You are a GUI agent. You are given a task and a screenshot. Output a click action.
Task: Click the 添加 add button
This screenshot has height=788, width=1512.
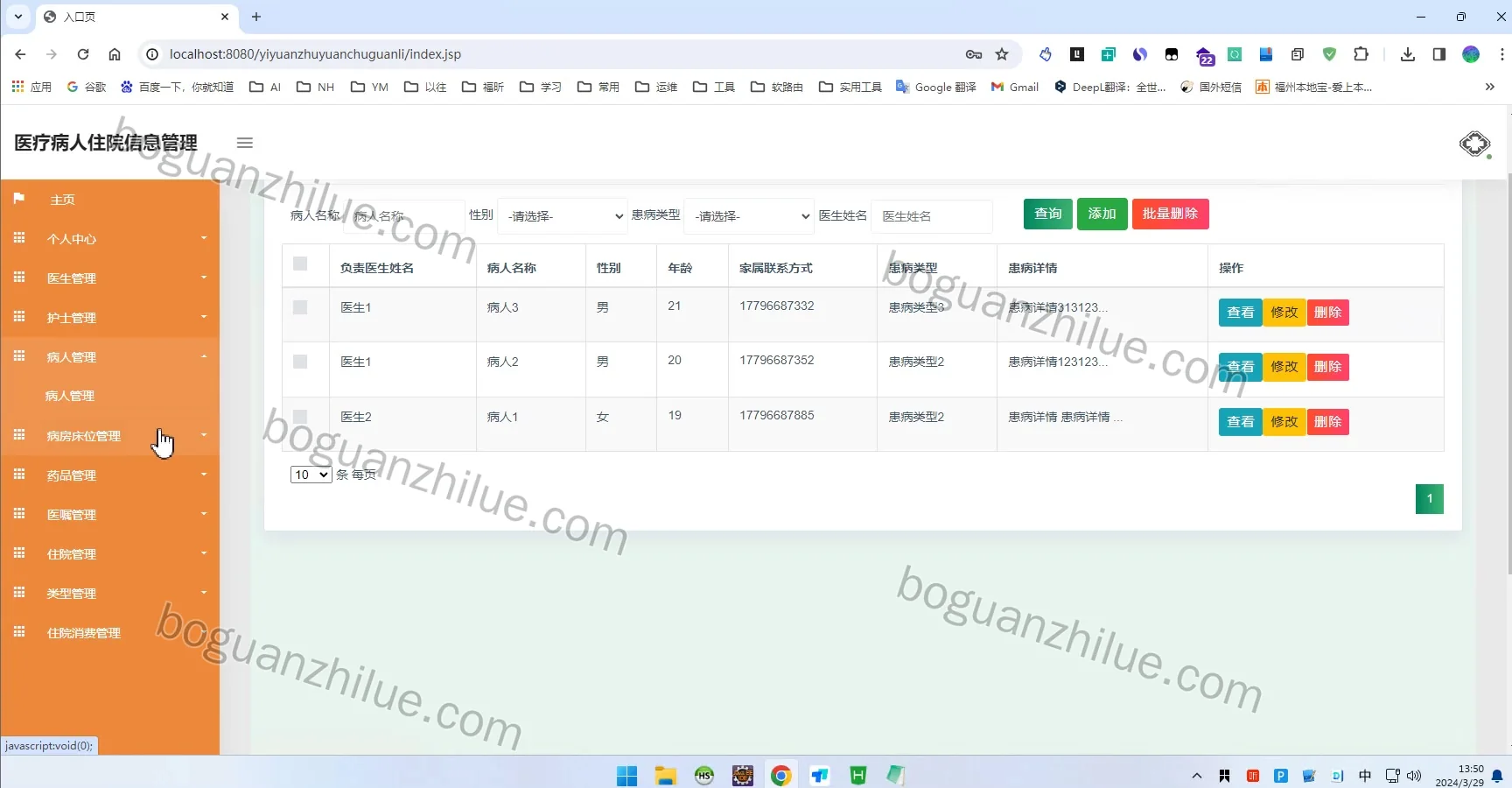(1102, 214)
